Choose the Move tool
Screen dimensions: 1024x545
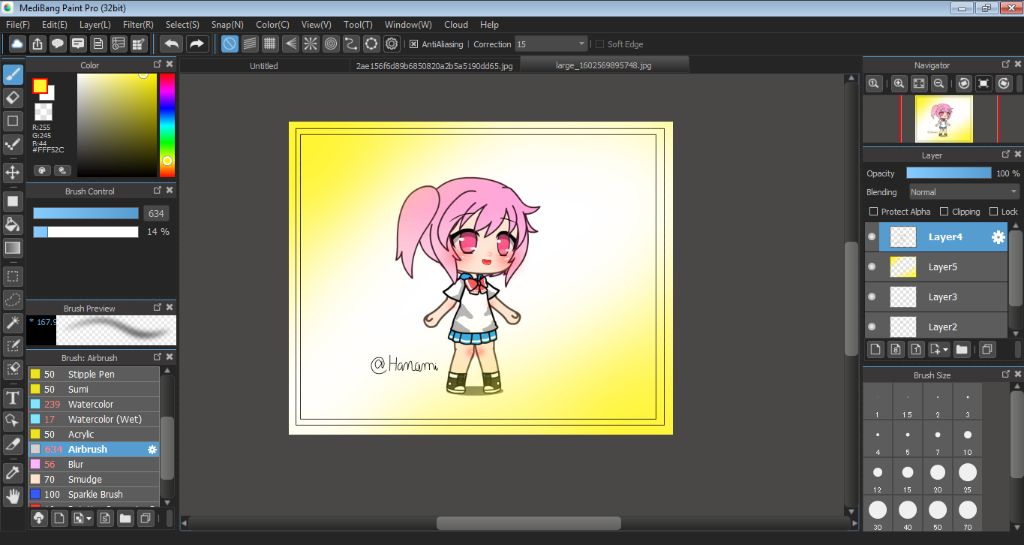pyautogui.click(x=12, y=172)
